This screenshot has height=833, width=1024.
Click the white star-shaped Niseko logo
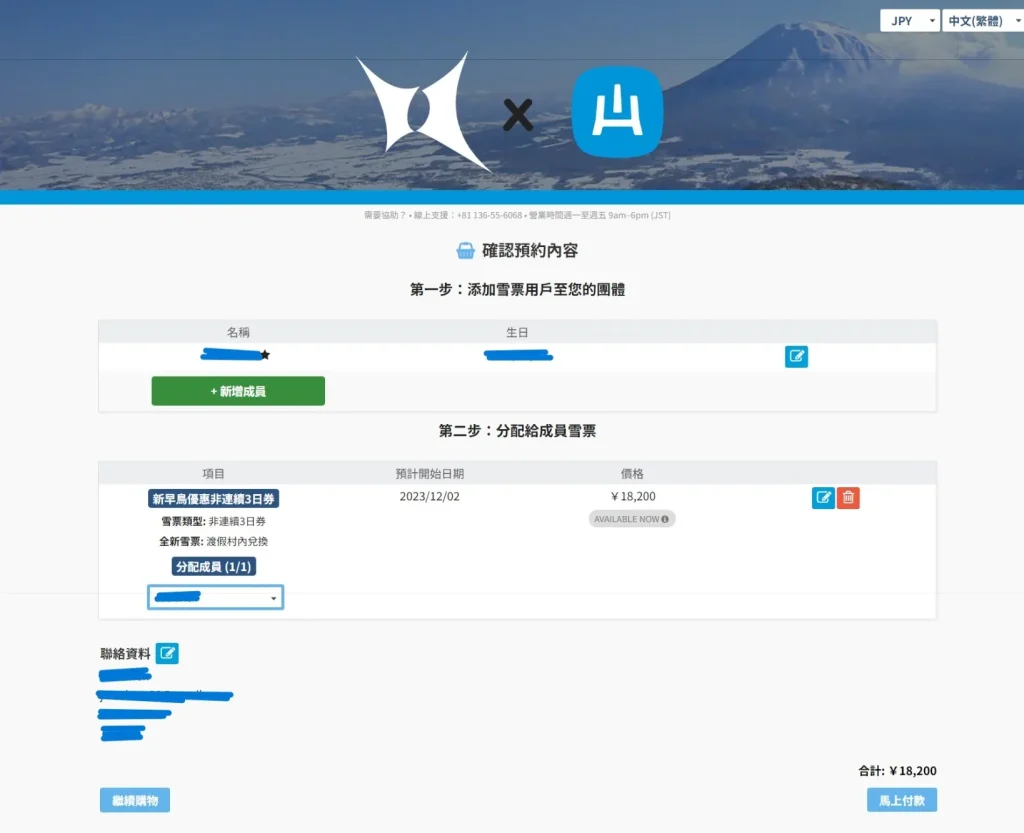(414, 112)
